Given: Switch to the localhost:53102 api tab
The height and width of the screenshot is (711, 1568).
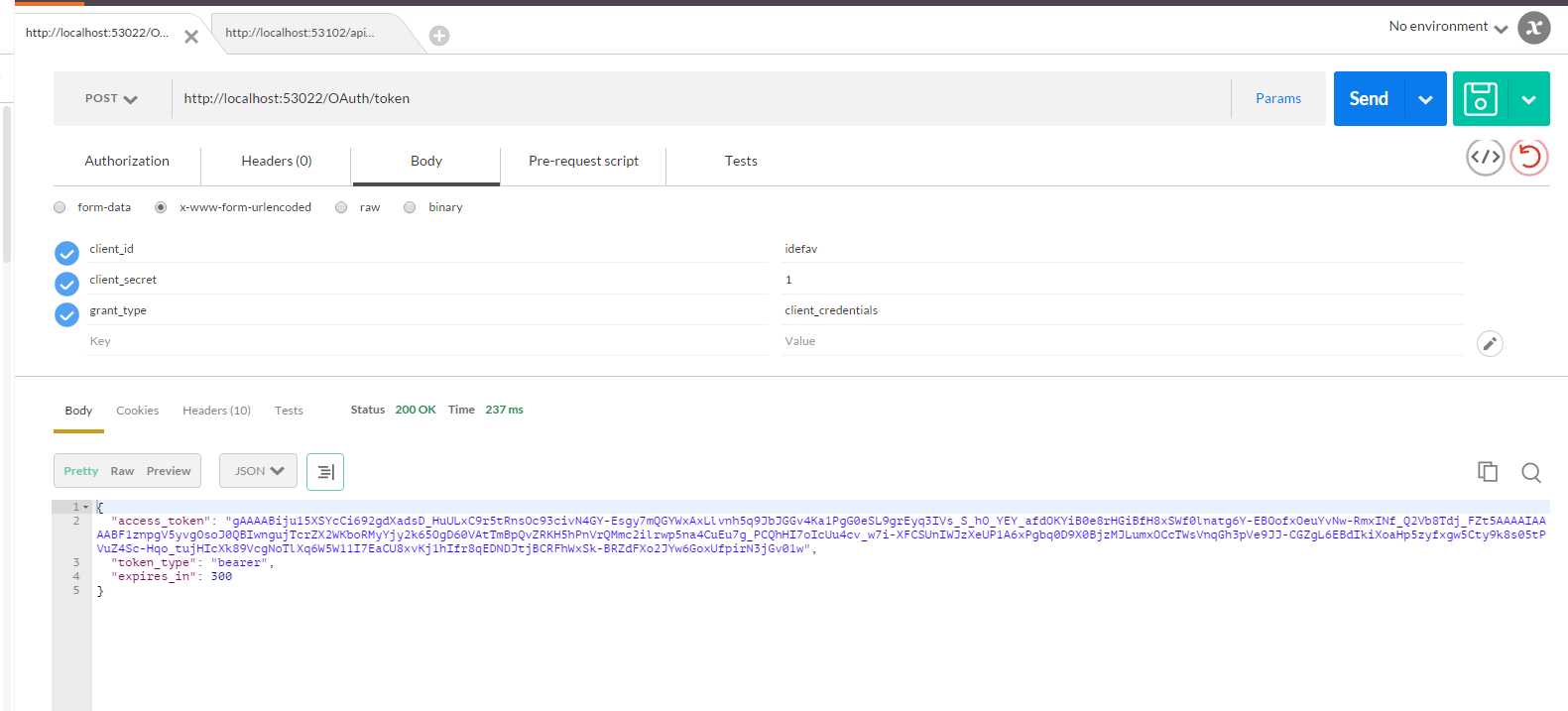Looking at the screenshot, I should coord(300,33).
